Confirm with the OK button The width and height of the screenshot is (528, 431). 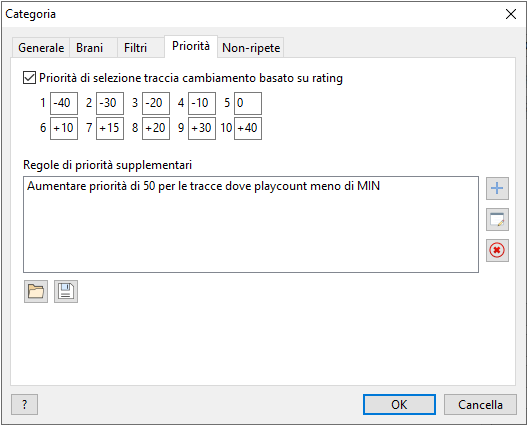tap(399, 404)
